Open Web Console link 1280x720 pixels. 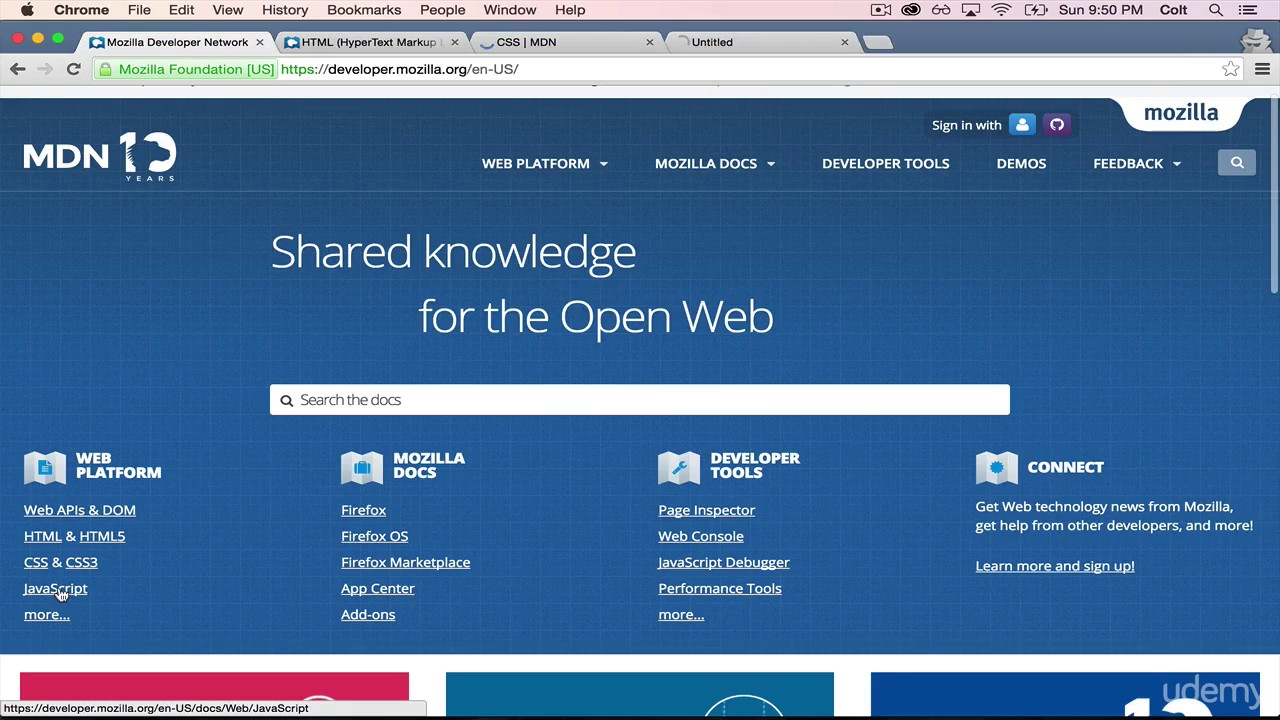[x=700, y=536]
